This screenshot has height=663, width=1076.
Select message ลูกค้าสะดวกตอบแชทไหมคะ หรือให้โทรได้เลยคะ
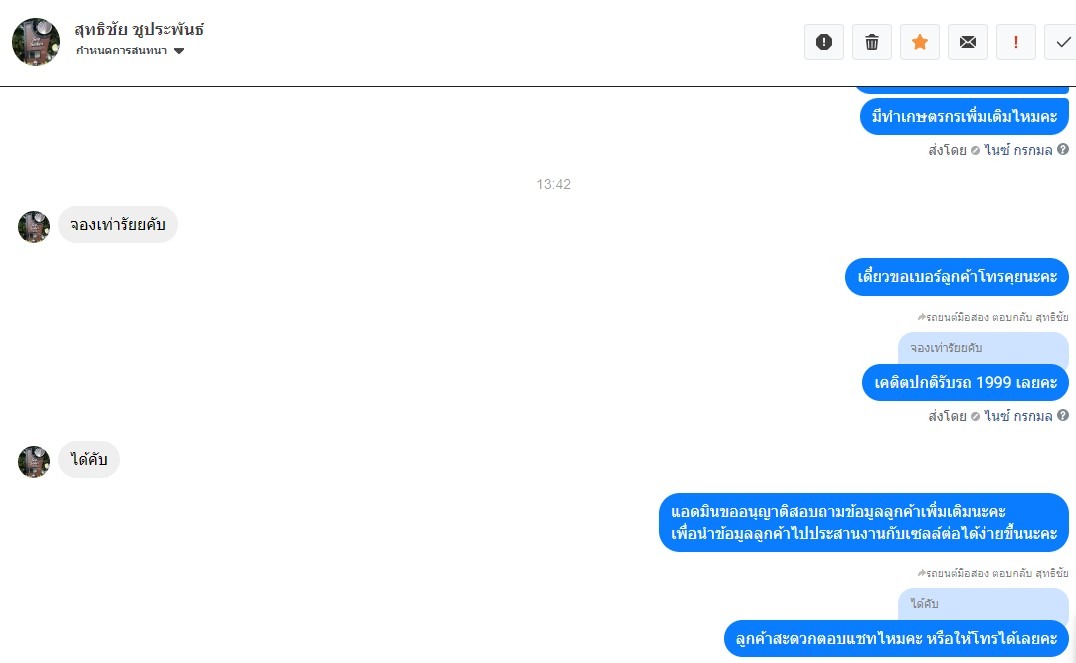tap(896, 639)
